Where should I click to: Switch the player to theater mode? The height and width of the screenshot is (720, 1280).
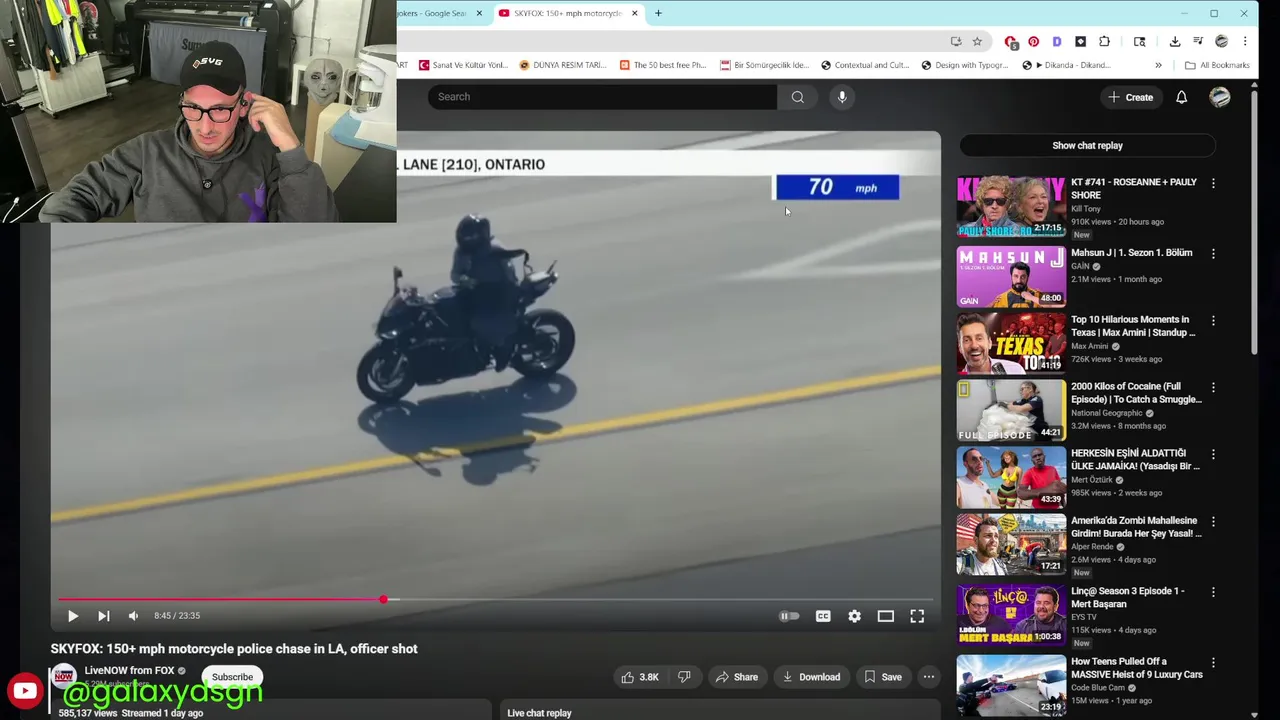[x=885, y=616]
